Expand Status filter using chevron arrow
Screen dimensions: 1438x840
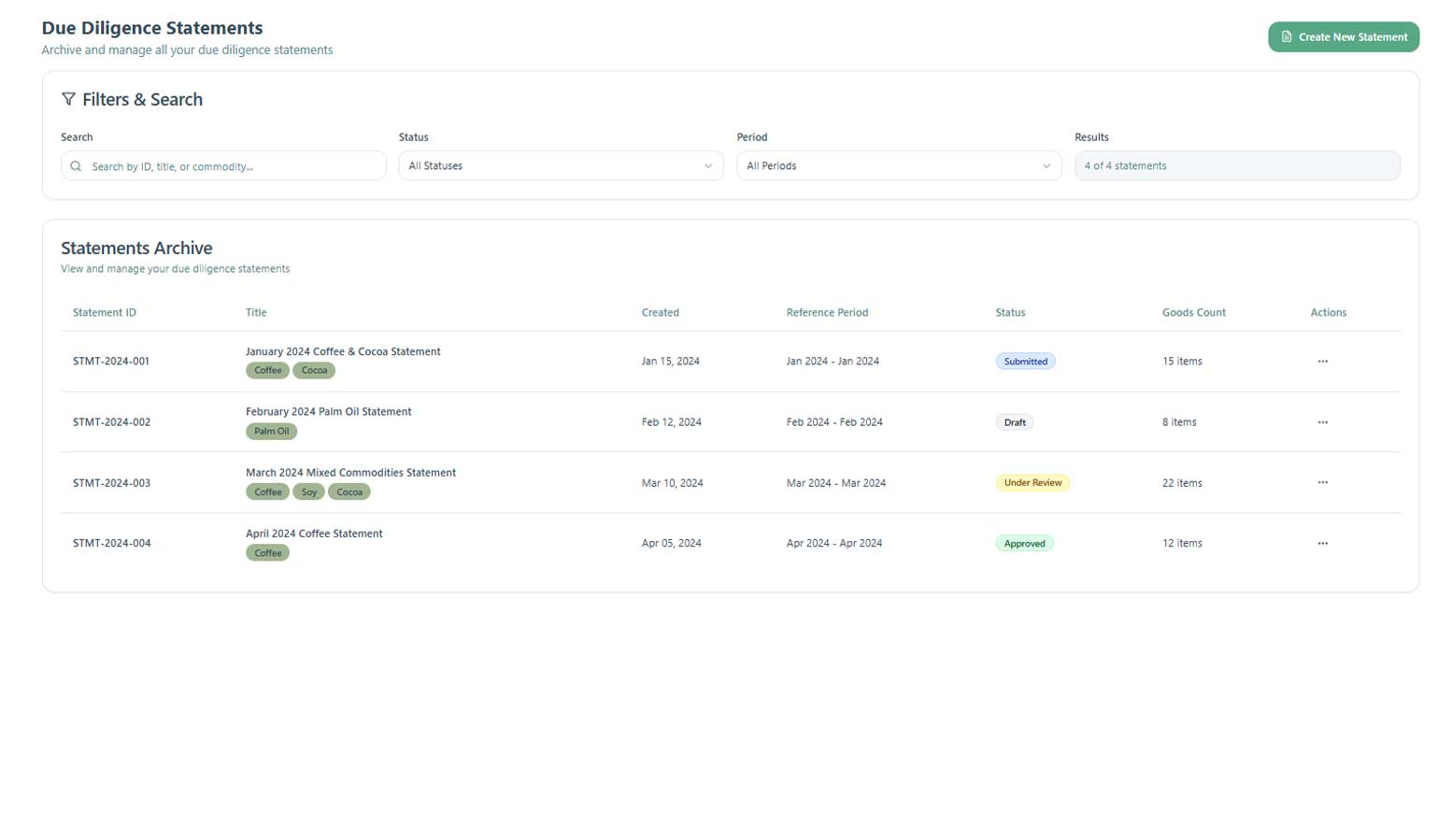pyautogui.click(x=707, y=166)
